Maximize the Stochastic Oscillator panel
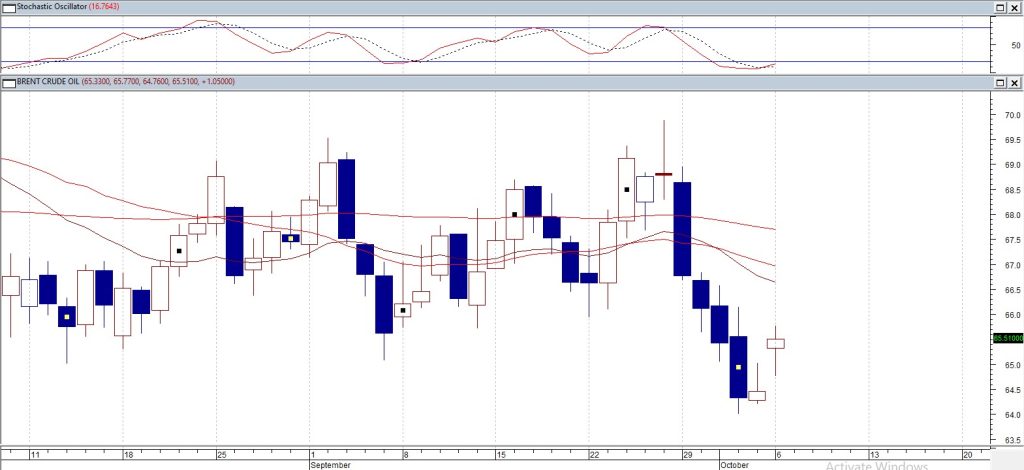 tap(999, 7)
